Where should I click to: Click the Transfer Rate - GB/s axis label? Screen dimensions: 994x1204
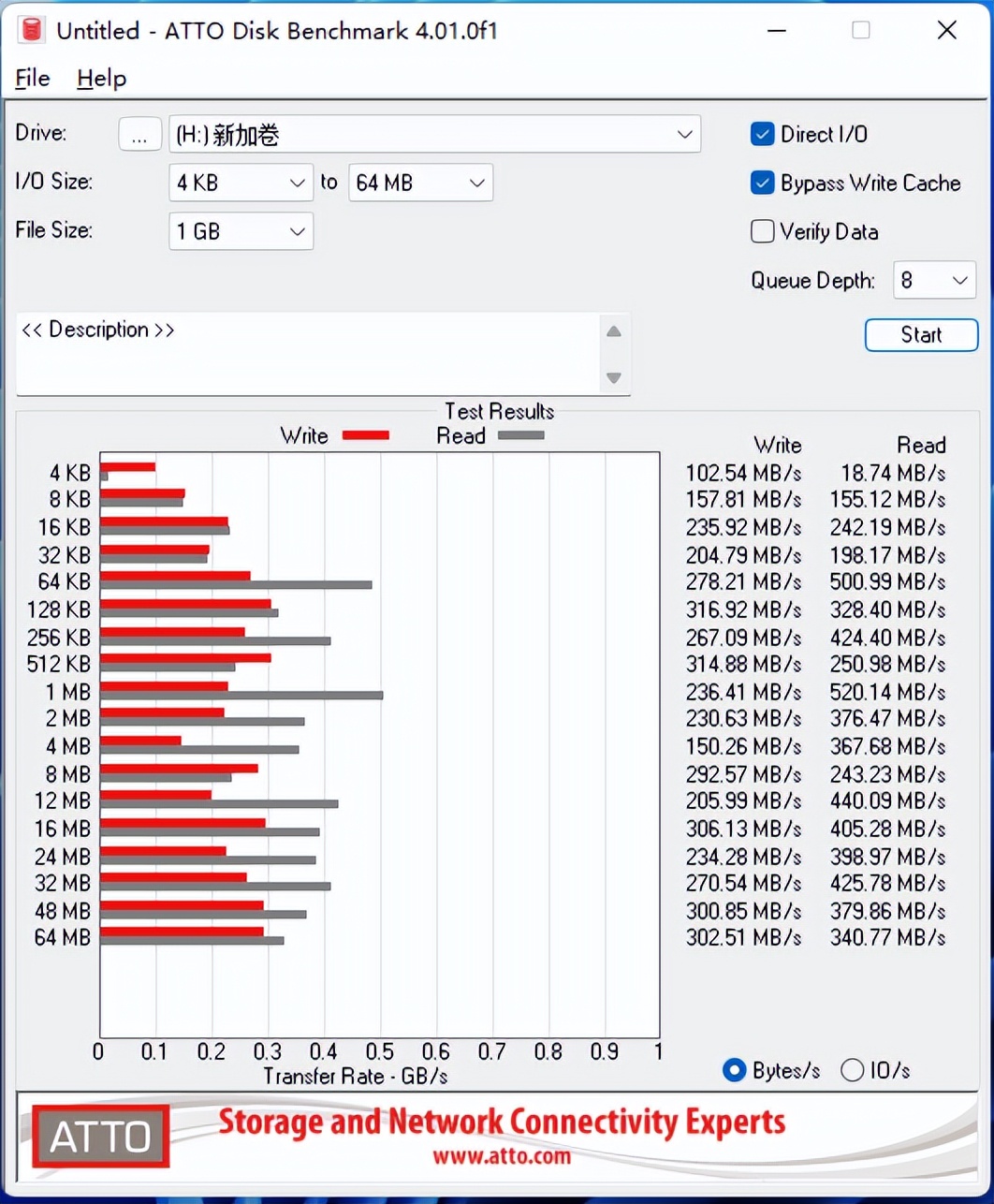tap(356, 1076)
